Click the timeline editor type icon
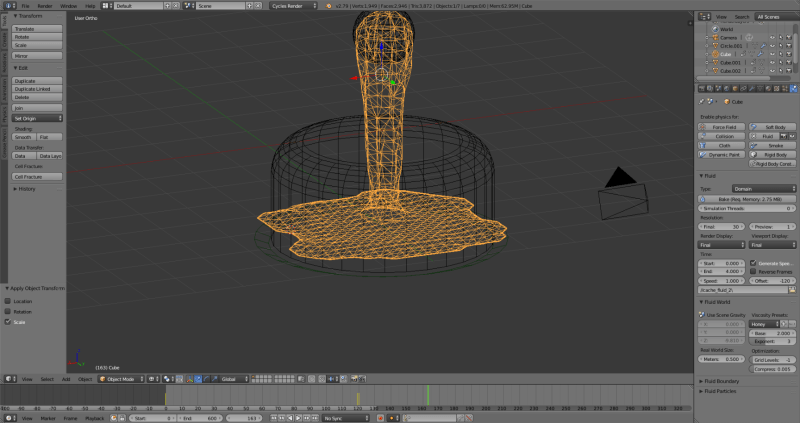 [x=10, y=418]
